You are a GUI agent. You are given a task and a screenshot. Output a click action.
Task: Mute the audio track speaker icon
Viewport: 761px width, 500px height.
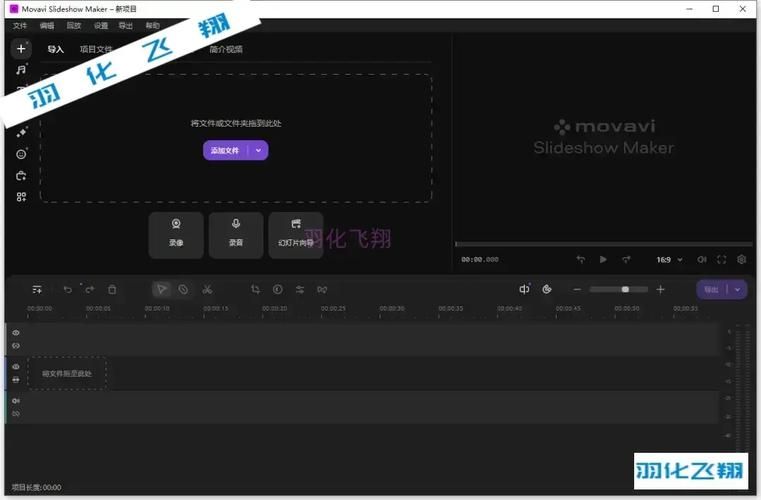(16, 400)
